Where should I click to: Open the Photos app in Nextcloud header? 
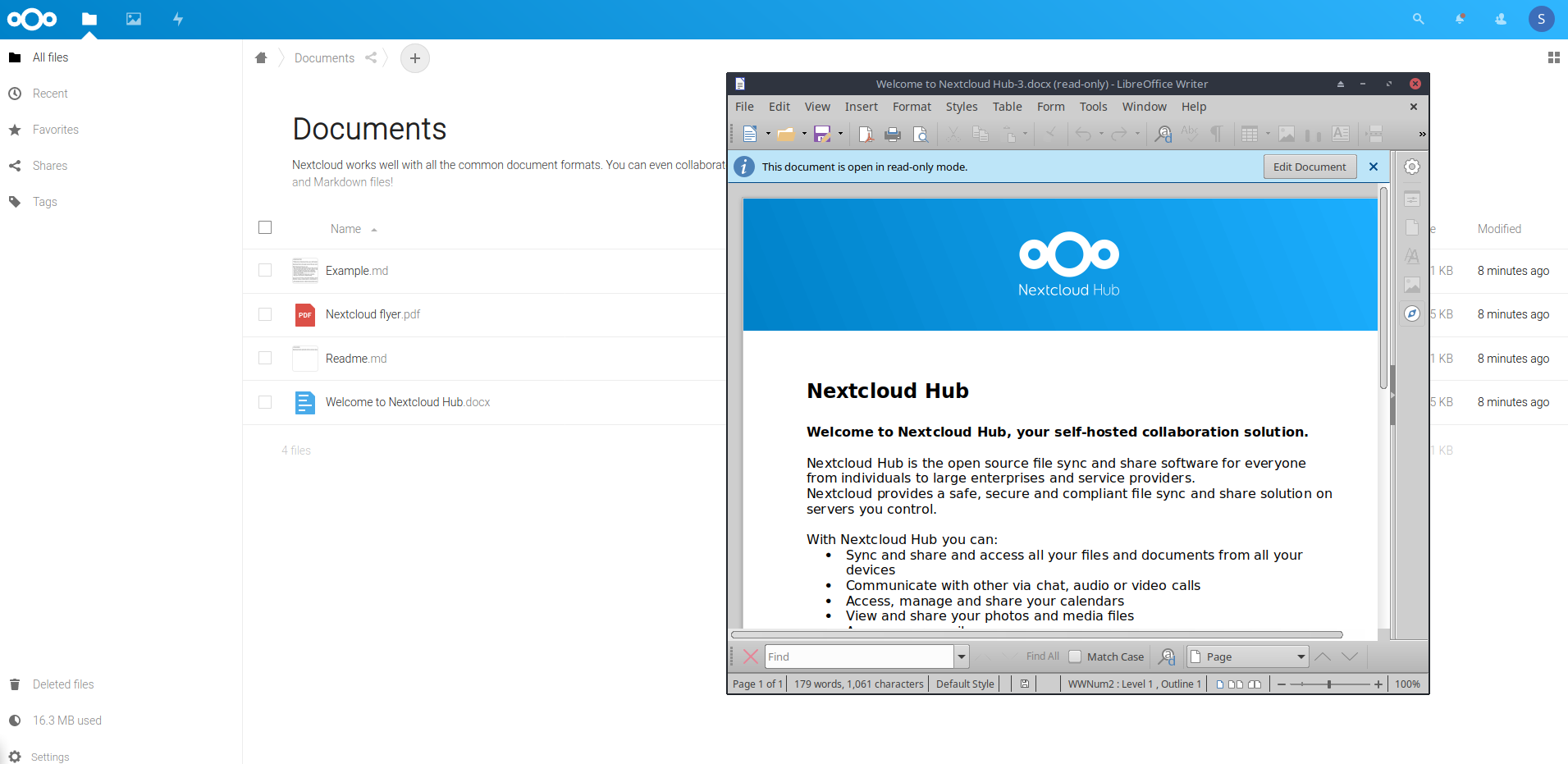click(134, 19)
